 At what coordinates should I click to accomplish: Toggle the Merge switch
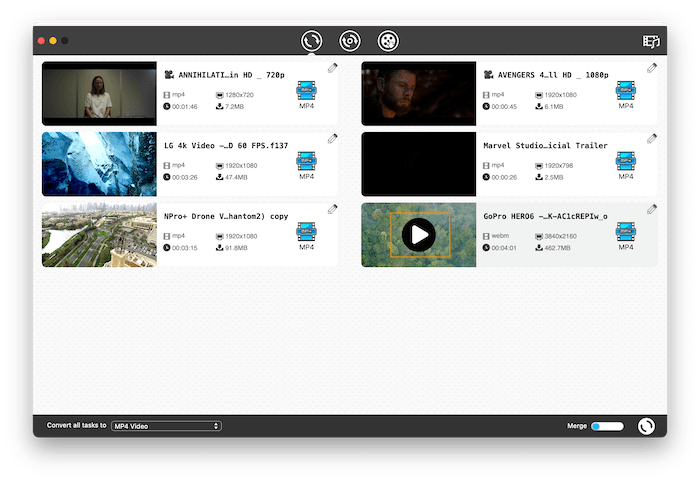click(x=606, y=426)
